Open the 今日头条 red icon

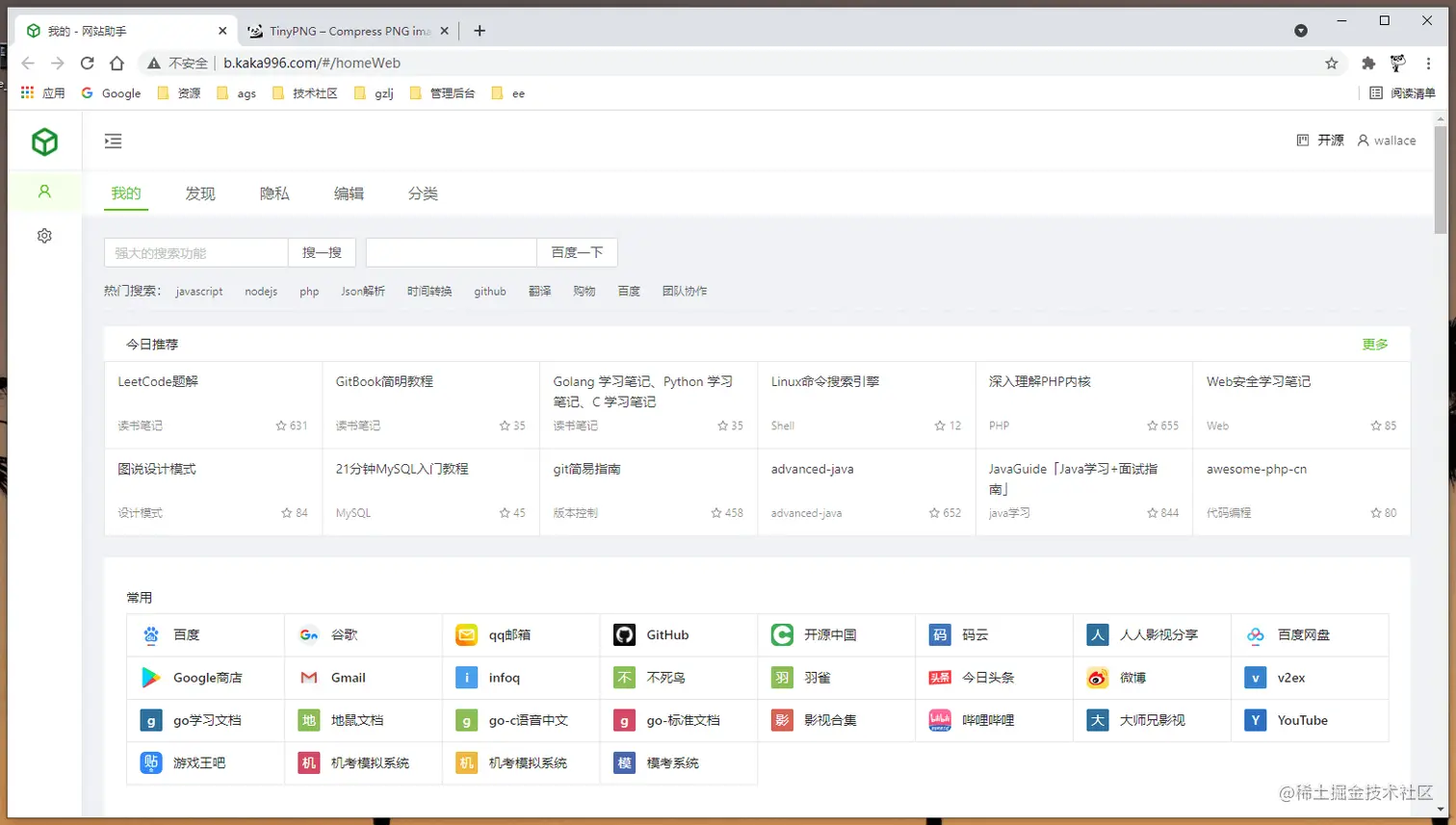click(x=940, y=678)
